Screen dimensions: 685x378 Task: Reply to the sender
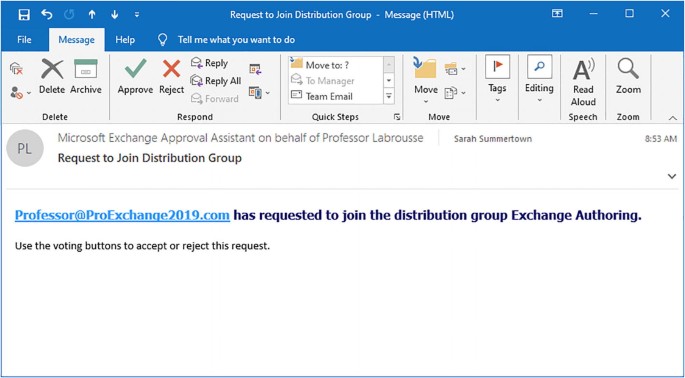(210, 63)
